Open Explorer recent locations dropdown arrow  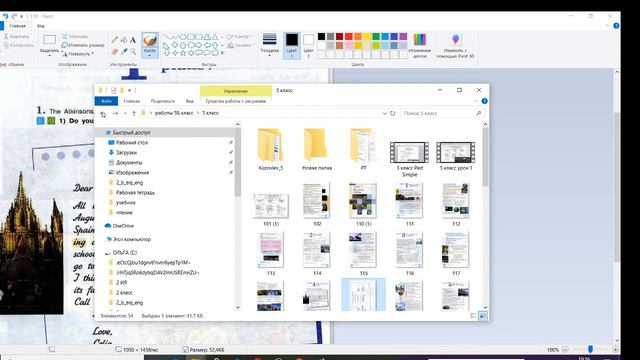coord(125,113)
